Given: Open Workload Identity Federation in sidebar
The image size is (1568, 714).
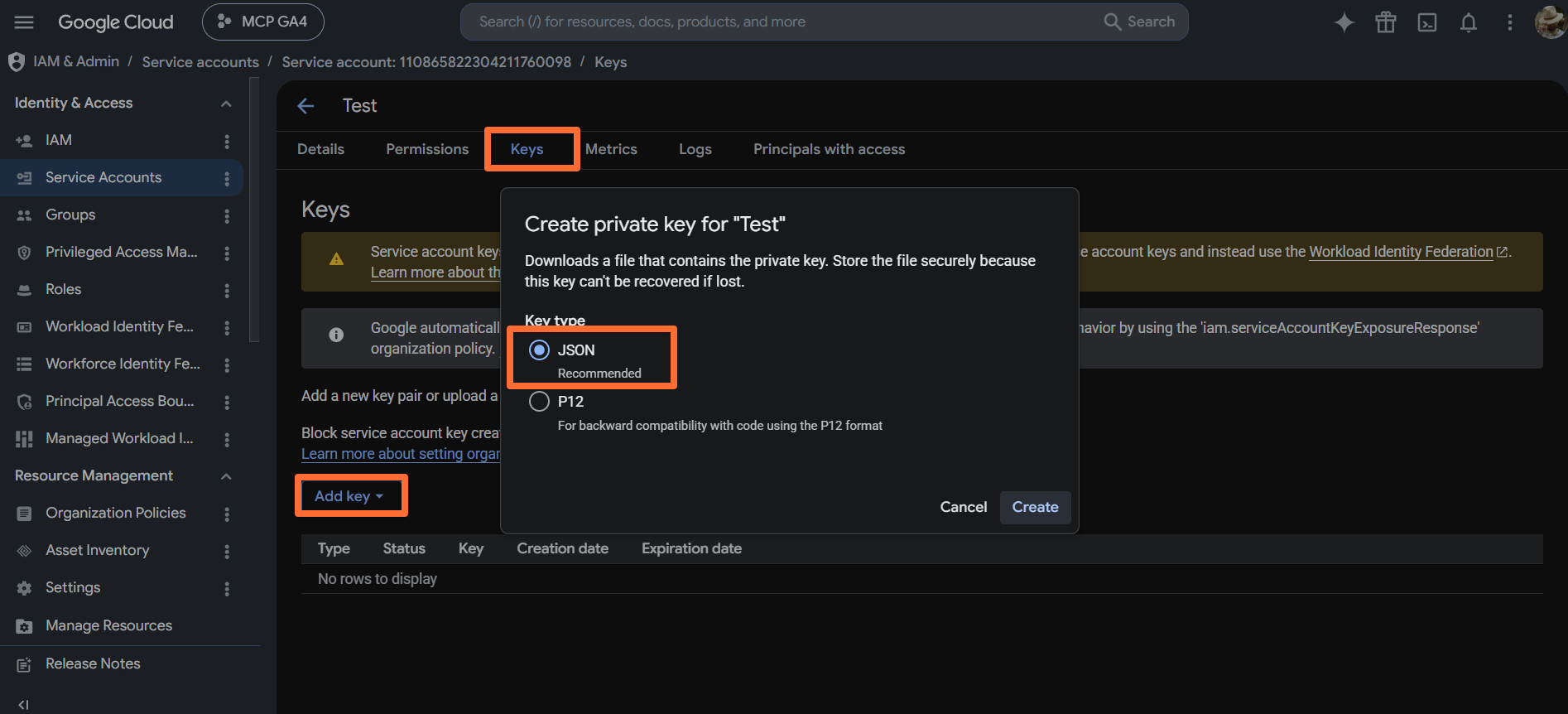Looking at the screenshot, I should (121, 327).
